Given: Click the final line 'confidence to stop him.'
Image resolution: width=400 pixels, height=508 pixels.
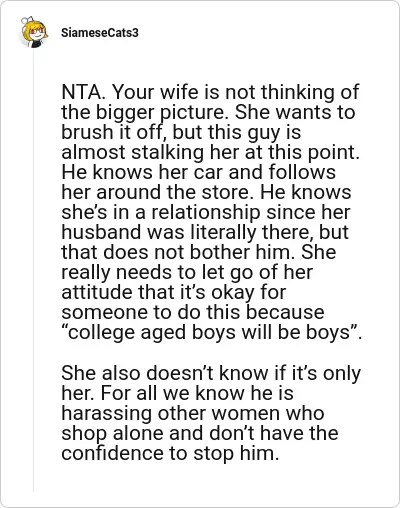Looking at the screenshot, I should 170,453.
